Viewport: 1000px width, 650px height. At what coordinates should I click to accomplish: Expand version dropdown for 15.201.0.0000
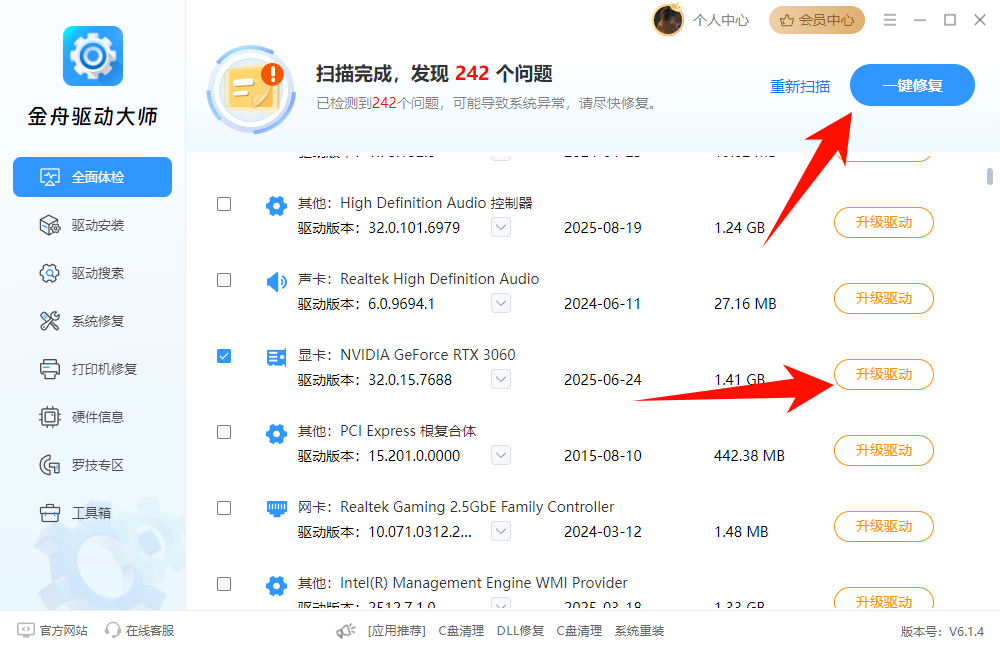(501, 455)
